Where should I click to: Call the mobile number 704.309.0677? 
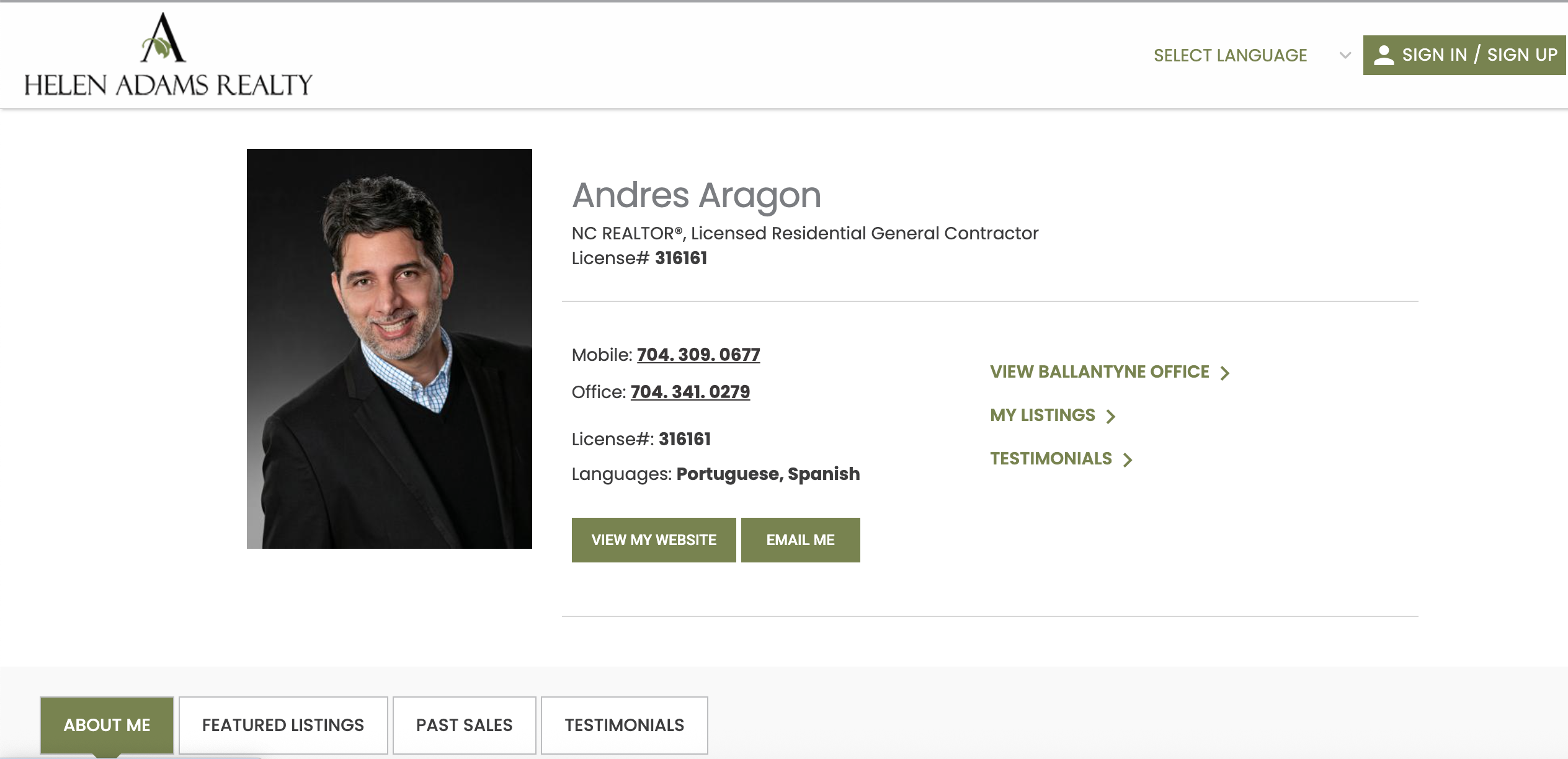[698, 355]
